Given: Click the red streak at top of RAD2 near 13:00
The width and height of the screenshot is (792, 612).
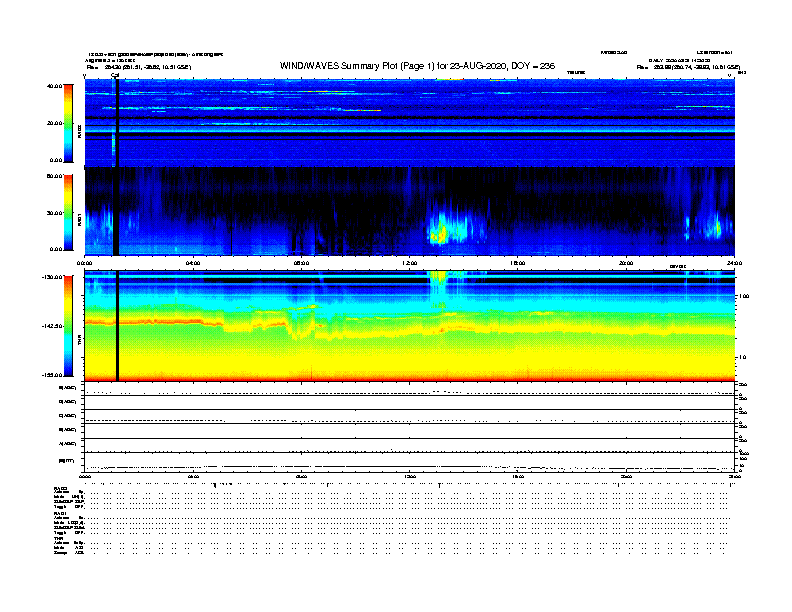Looking at the screenshot, I should (x=450, y=79).
